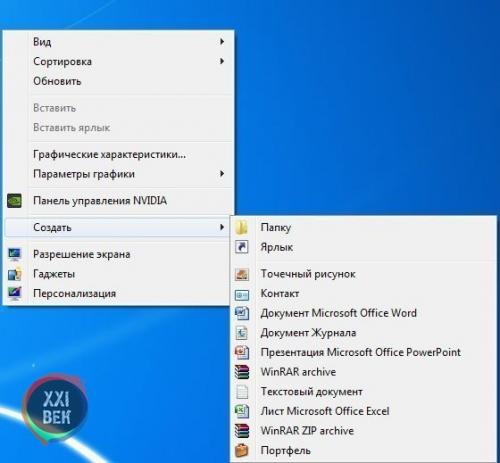This screenshot has height=463, width=500.
Task: Click the XXI ВЕК logo badge
Action: point(55,408)
